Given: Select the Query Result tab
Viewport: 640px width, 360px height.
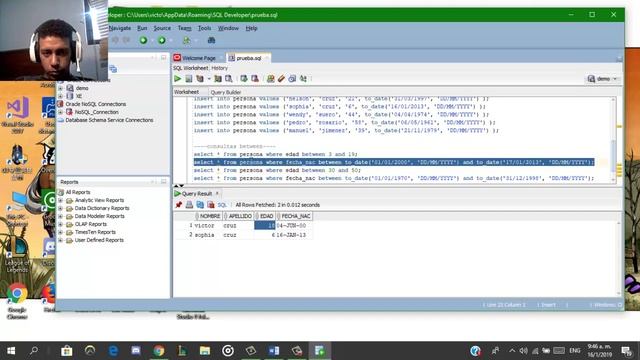Looking at the screenshot, I should click(x=197, y=193).
